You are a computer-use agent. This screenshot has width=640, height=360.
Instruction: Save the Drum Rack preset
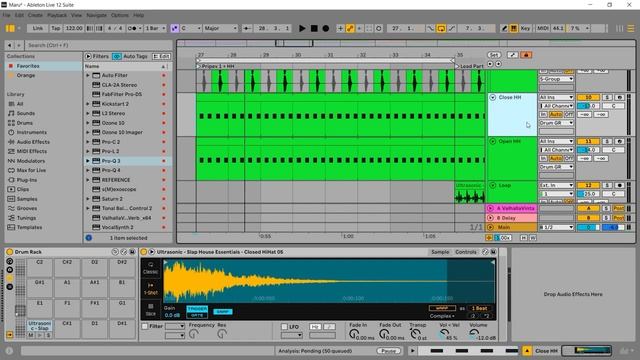(132, 252)
